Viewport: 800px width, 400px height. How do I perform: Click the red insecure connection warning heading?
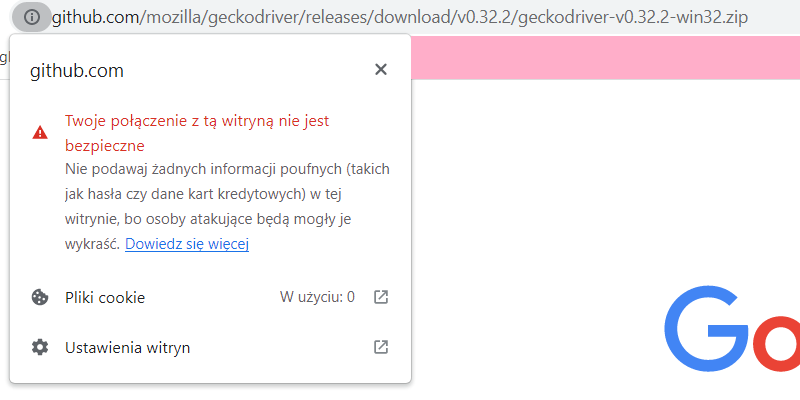click(x=197, y=133)
